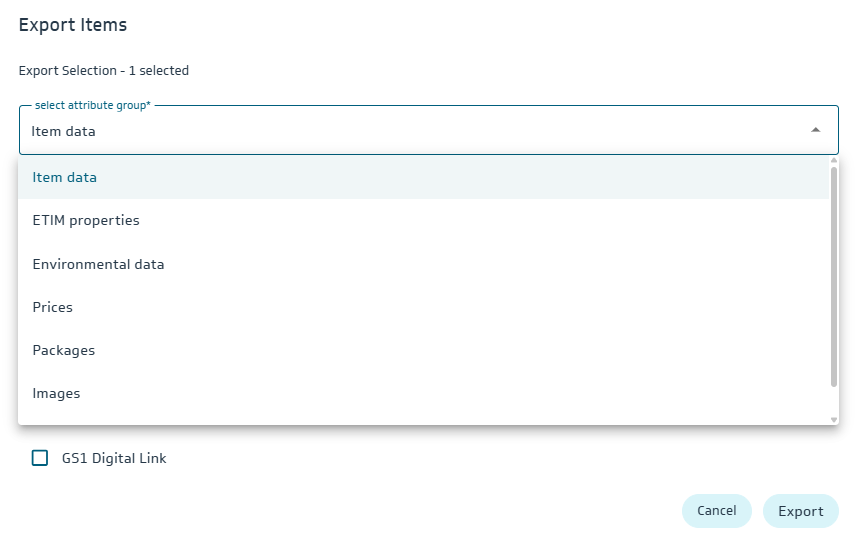
Task: Click the scroll up arrow in list
Action: click(x=834, y=160)
